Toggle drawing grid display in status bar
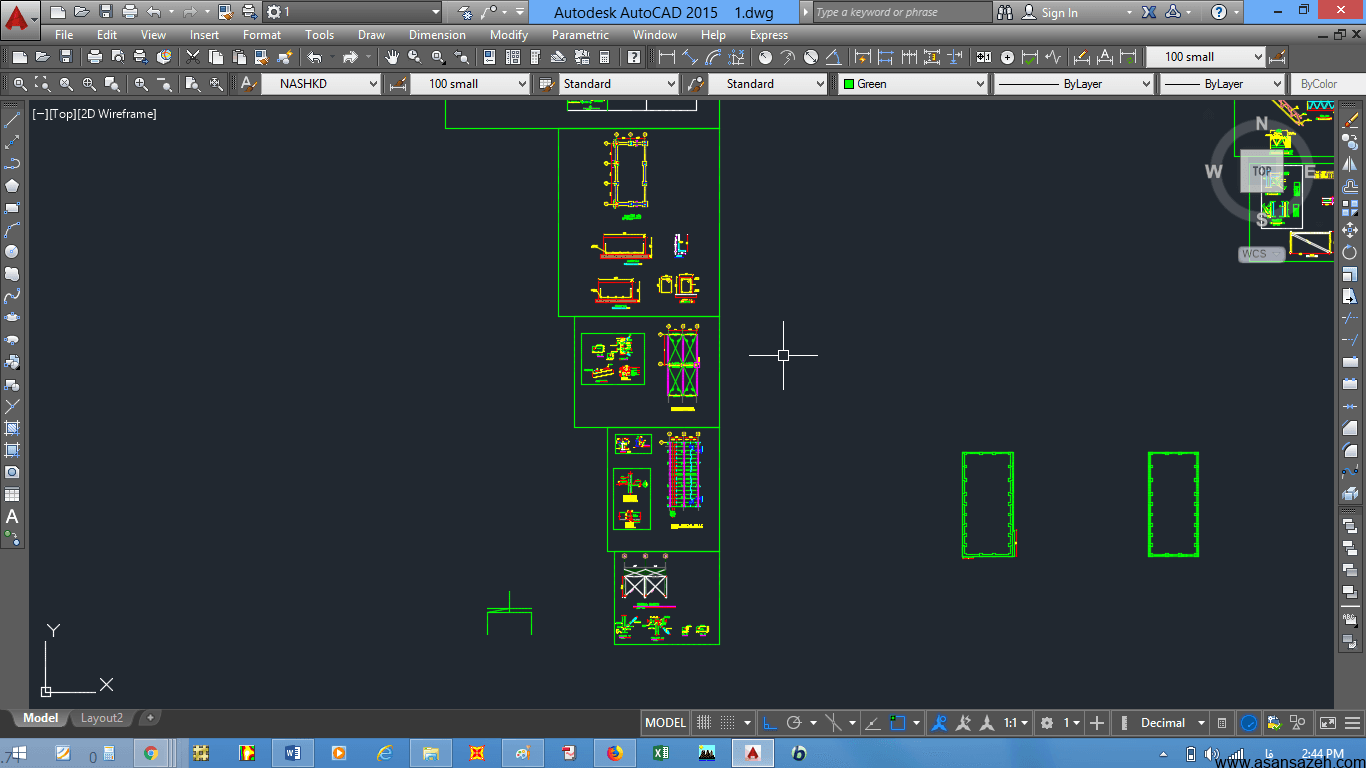Viewport: 1366px width, 768px height. coord(704,723)
